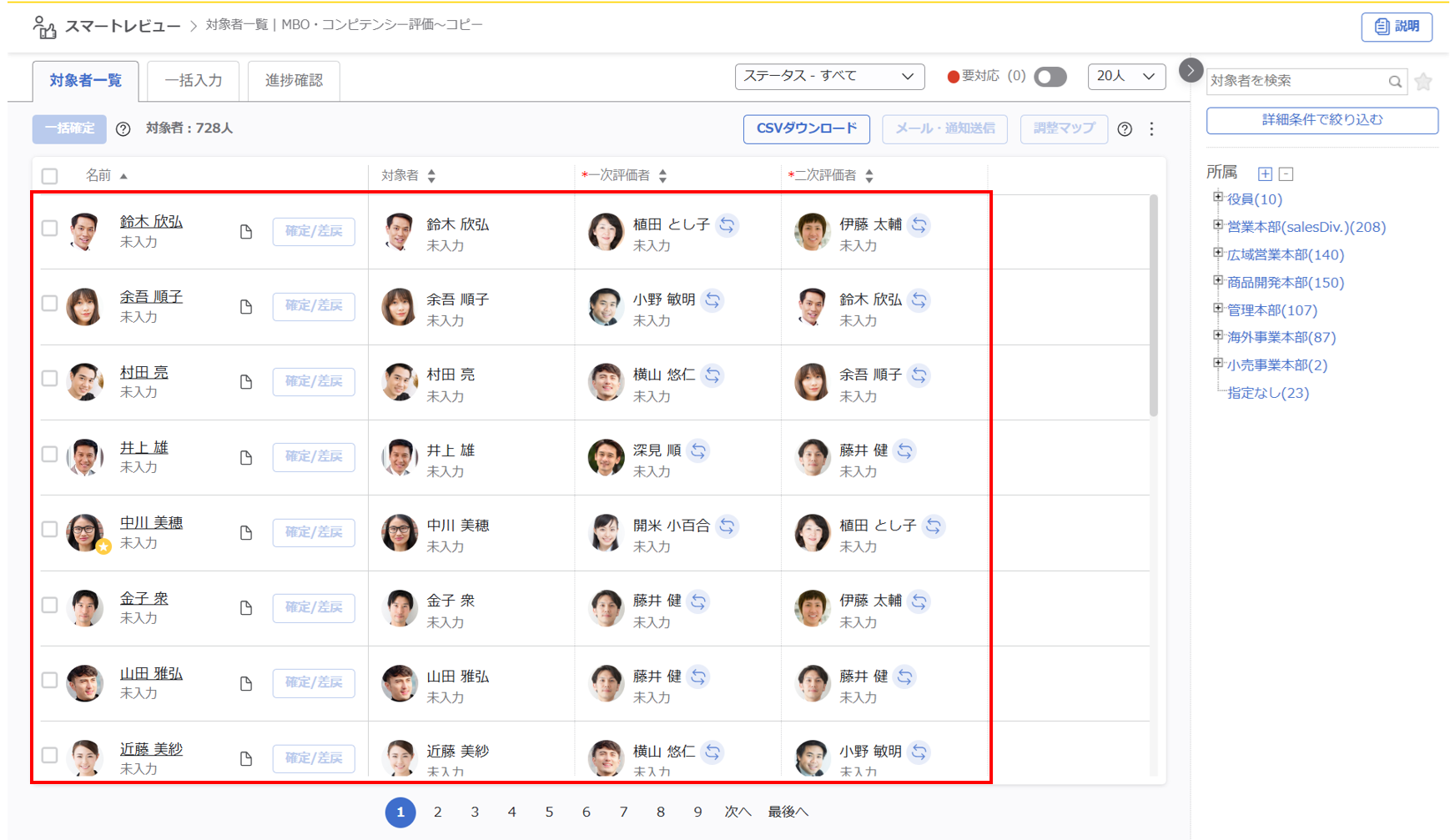Open the 20人 page size dropdown
1450x840 pixels.
coord(1125,77)
